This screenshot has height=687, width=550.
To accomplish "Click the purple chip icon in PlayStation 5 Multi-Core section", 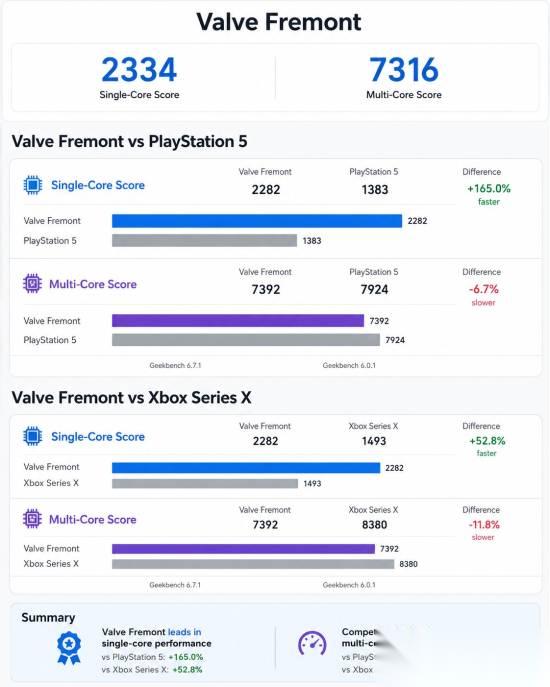I will pyautogui.click(x=32, y=284).
